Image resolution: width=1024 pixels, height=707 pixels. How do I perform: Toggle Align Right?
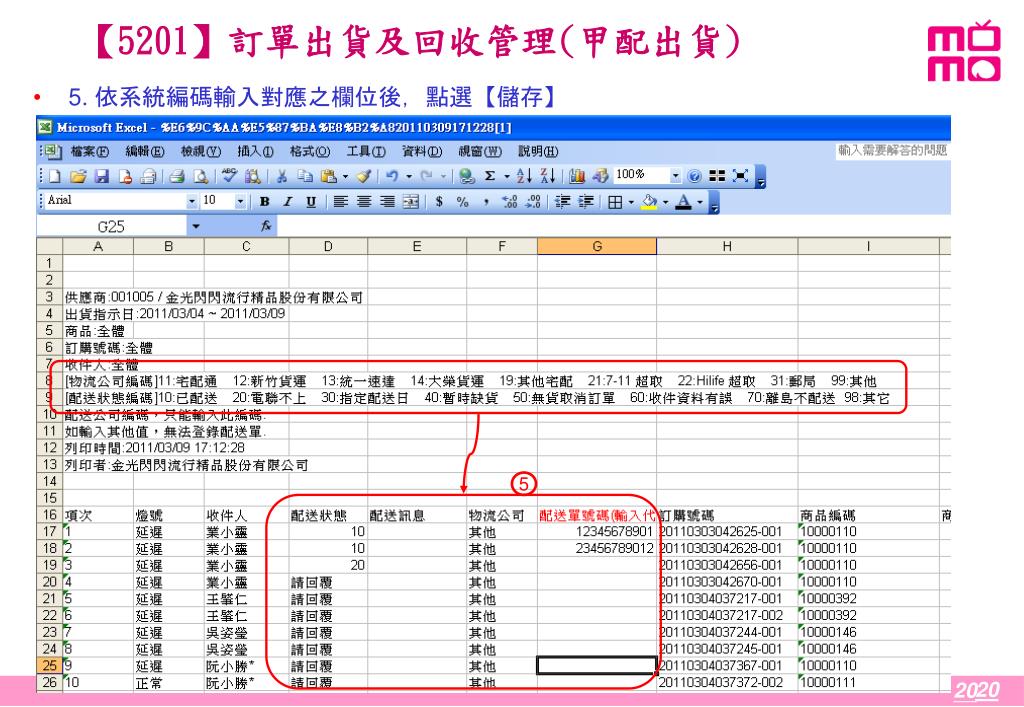(387, 202)
